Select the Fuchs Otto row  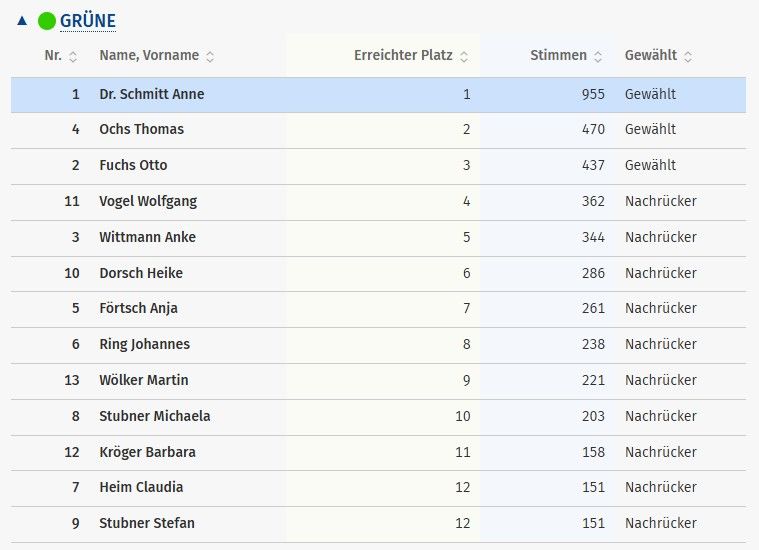(133, 165)
